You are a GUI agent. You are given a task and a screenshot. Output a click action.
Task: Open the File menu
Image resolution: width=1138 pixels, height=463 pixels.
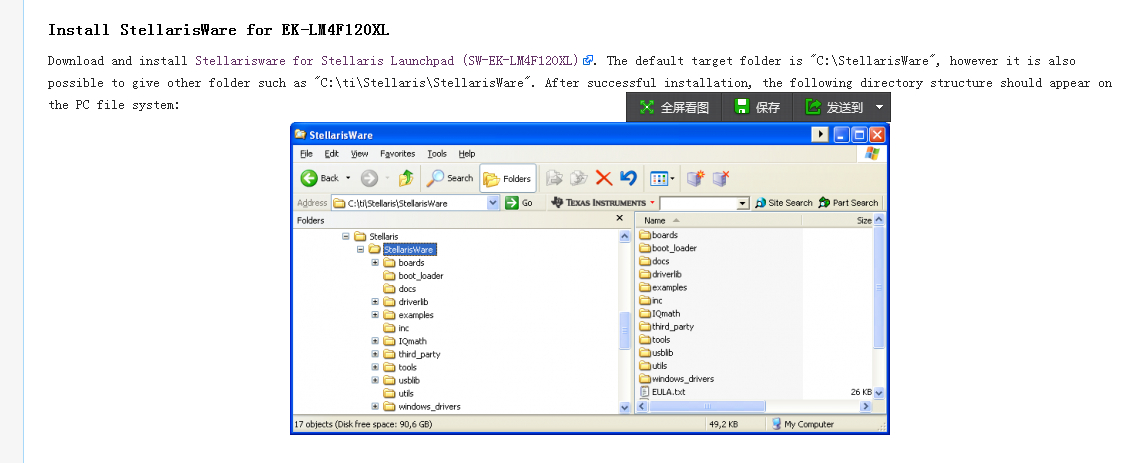point(306,154)
